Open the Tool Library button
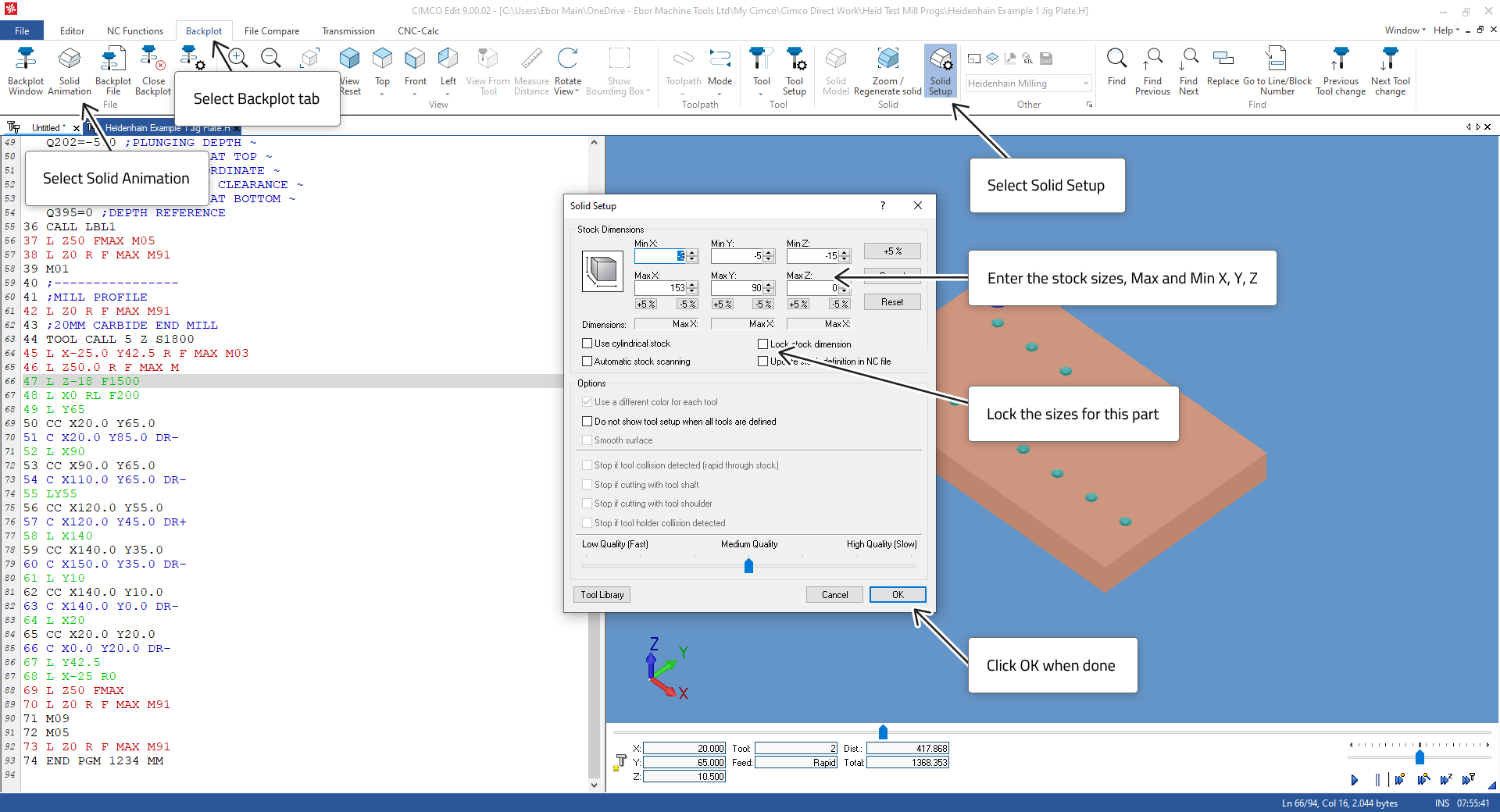The height and width of the screenshot is (812, 1500). pos(602,595)
